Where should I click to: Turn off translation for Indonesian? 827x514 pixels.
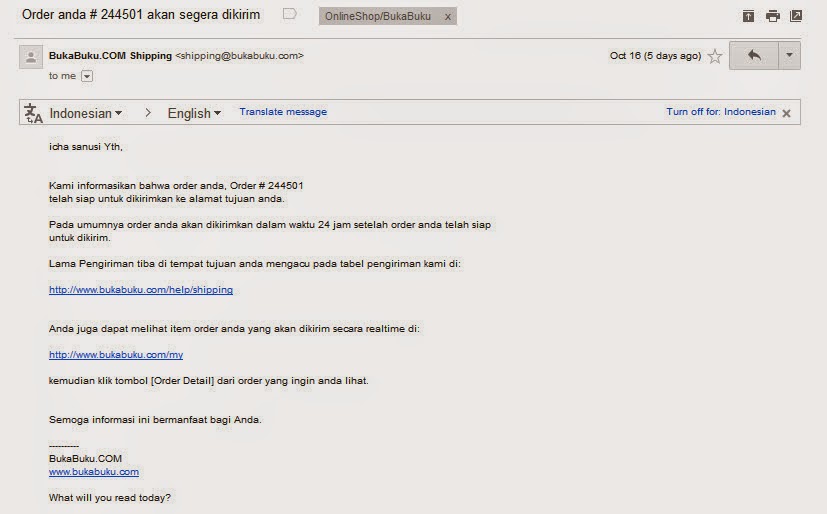click(721, 112)
